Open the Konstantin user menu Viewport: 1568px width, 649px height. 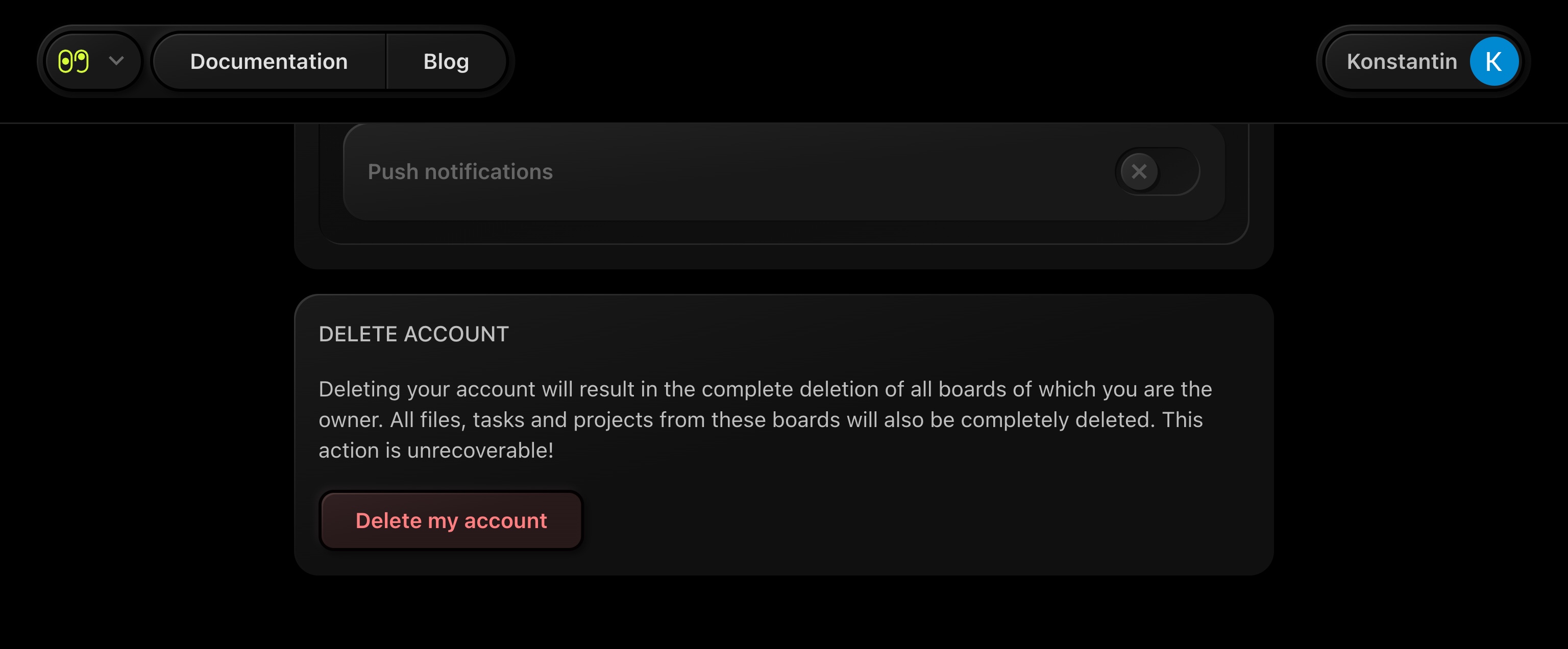coord(1423,61)
